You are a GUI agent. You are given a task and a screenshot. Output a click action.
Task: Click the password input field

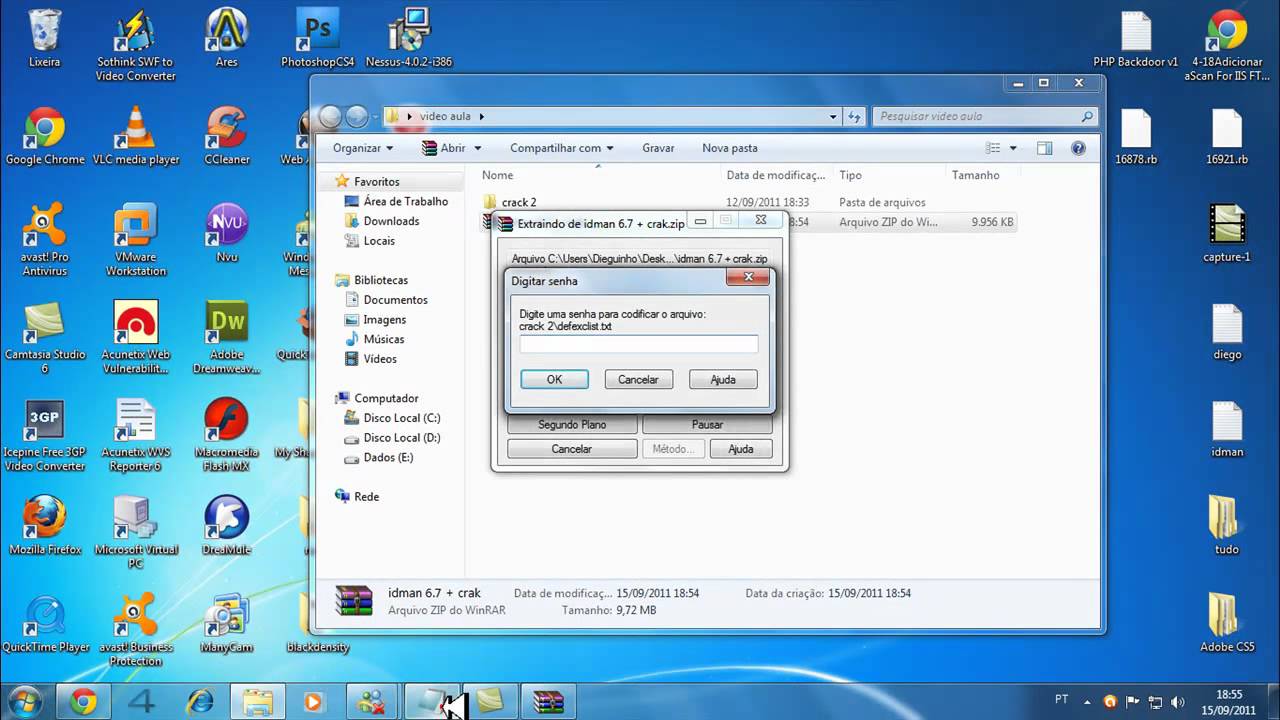tap(638, 344)
